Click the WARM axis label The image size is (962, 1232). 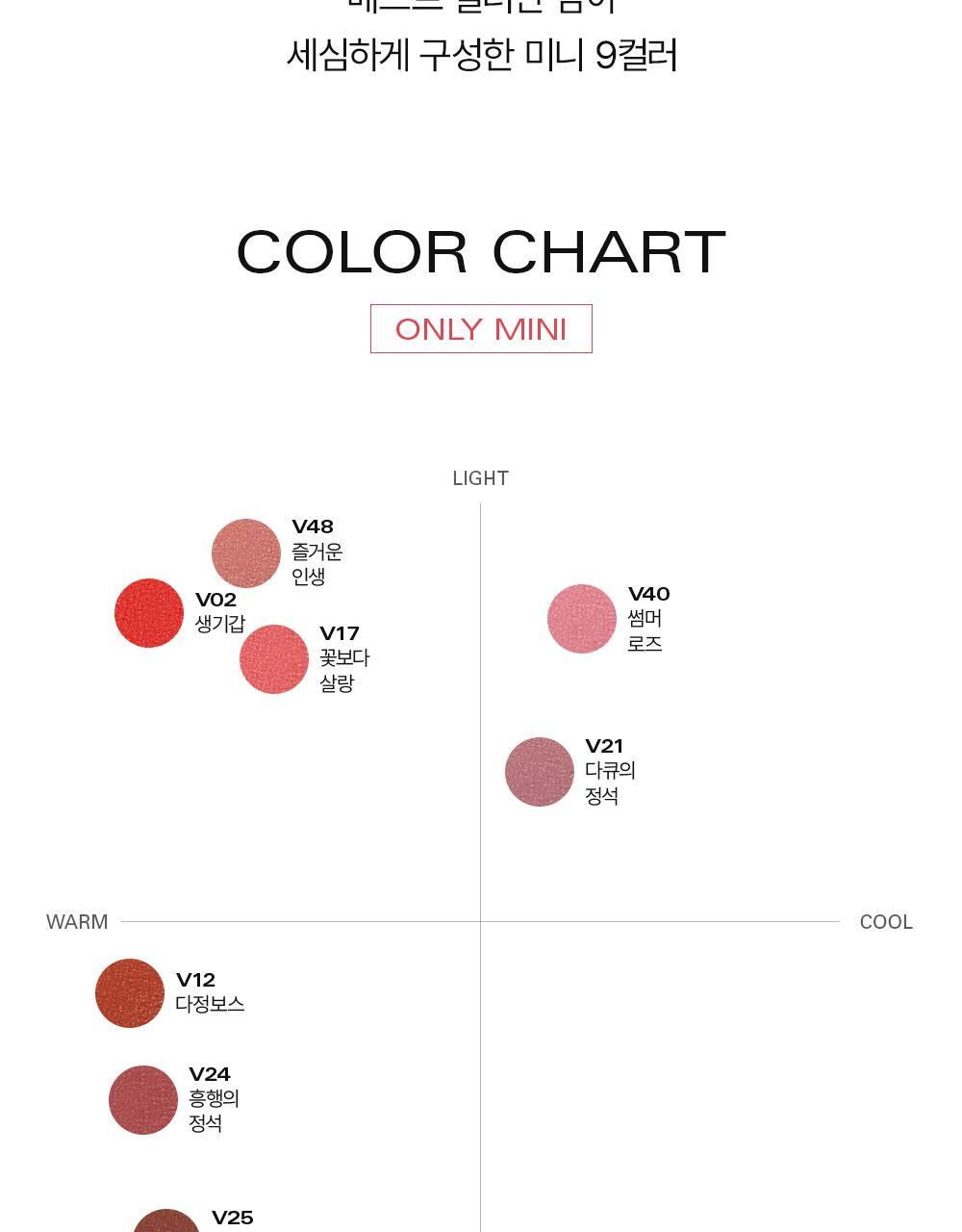coord(77,922)
